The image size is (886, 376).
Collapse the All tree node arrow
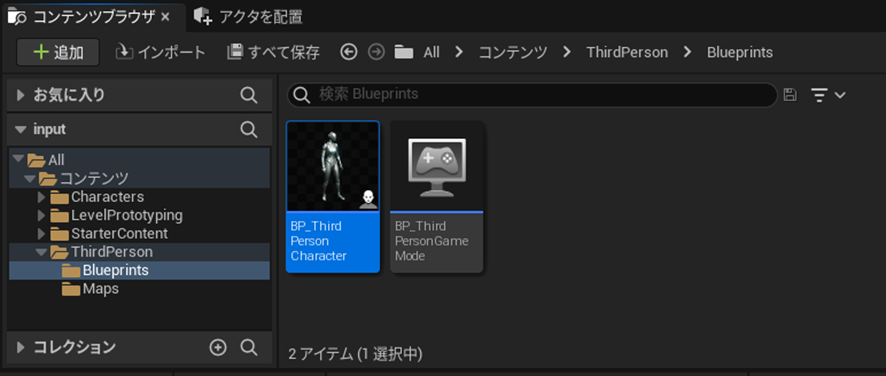click(x=18, y=159)
